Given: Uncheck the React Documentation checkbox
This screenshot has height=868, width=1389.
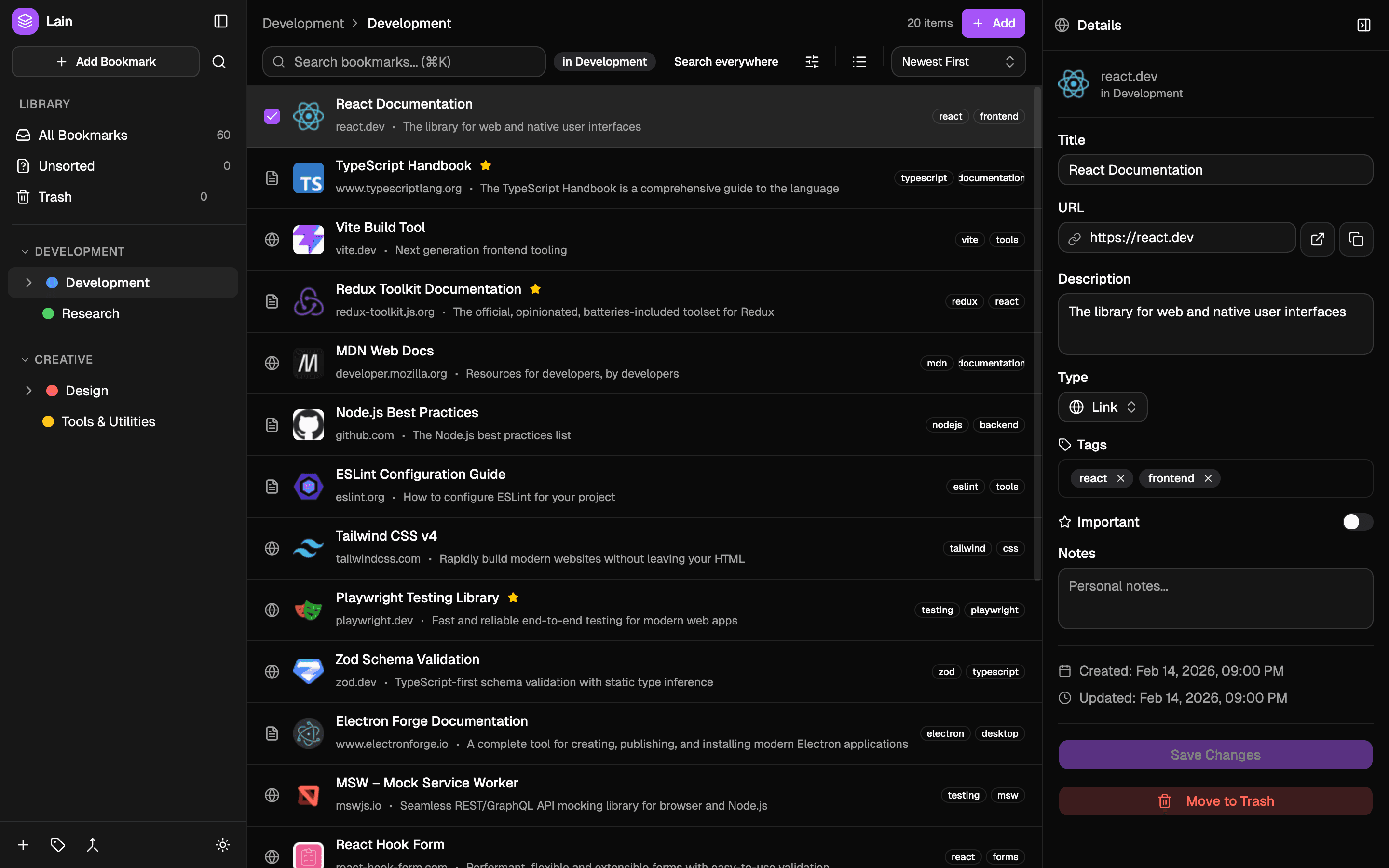Looking at the screenshot, I should click(272, 116).
